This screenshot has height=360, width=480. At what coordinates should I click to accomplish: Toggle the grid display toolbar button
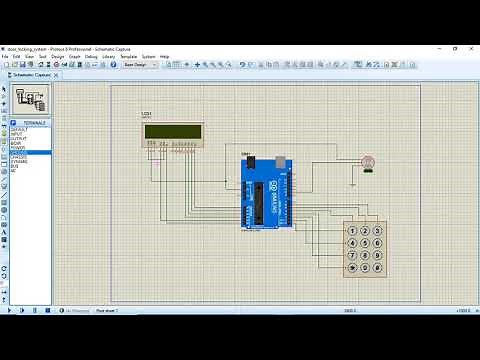177,65
